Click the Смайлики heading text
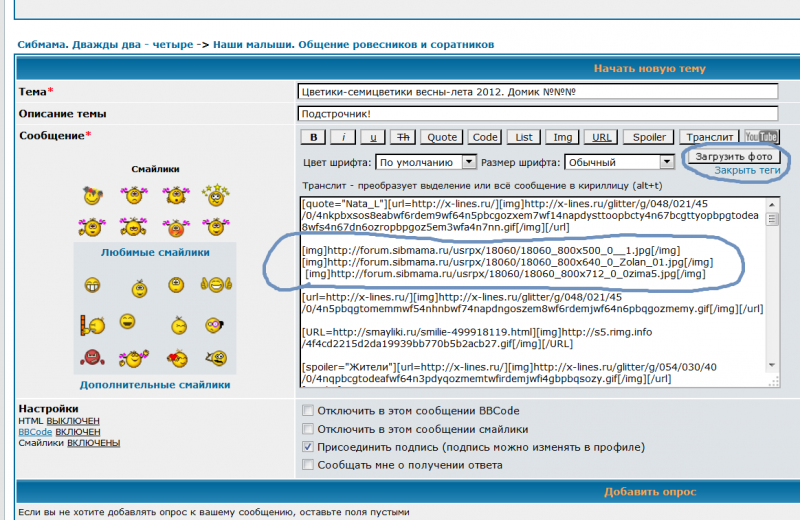The width and height of the screenshot is (800, 520). pos(155,169)
